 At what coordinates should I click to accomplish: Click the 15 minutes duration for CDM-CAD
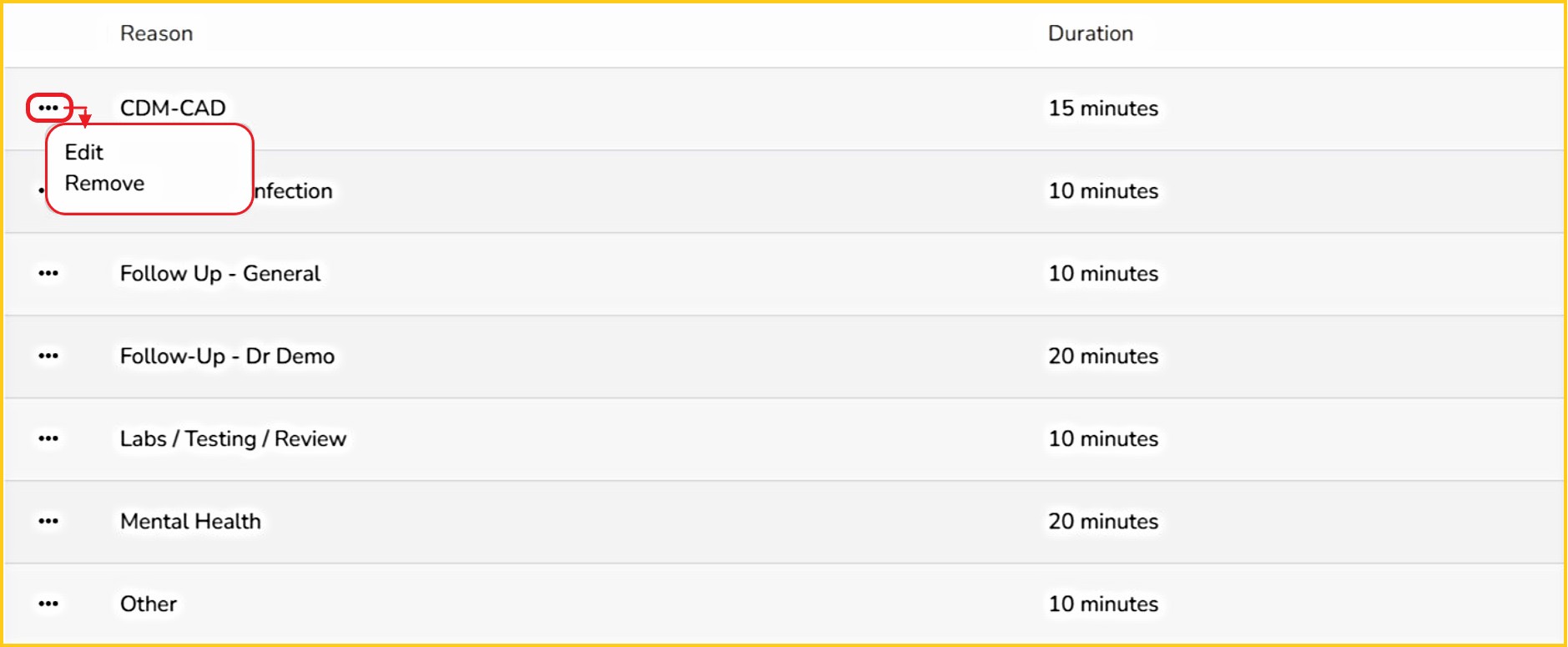pos(1102,108)
